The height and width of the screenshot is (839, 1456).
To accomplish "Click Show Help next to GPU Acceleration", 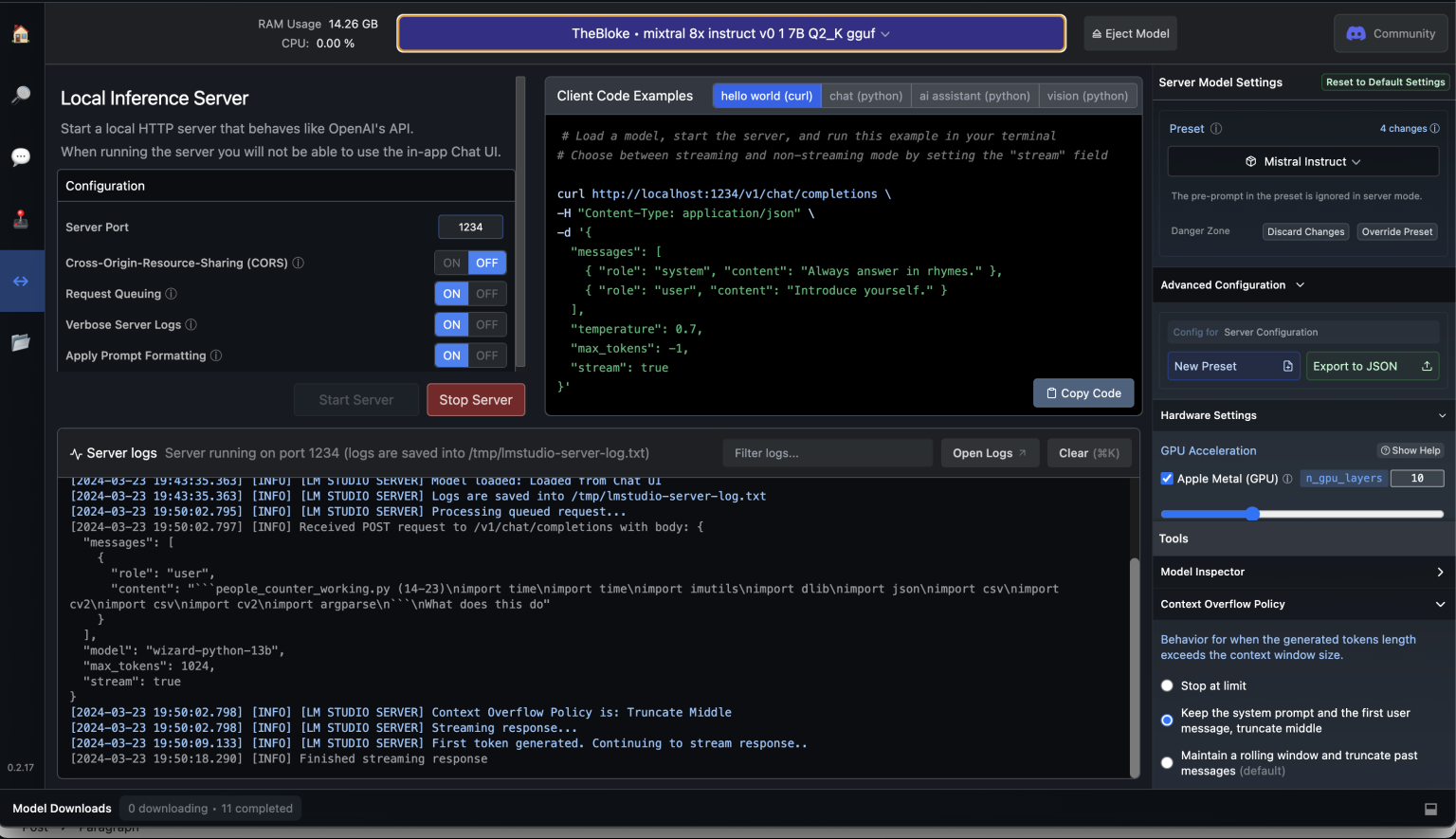I will point(1410,450).
